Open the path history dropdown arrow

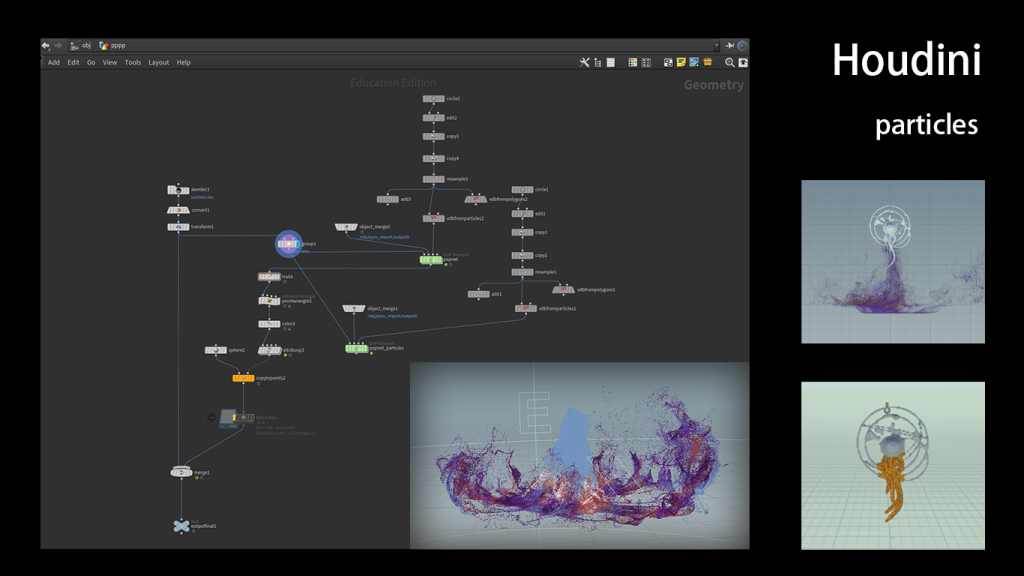716,46
